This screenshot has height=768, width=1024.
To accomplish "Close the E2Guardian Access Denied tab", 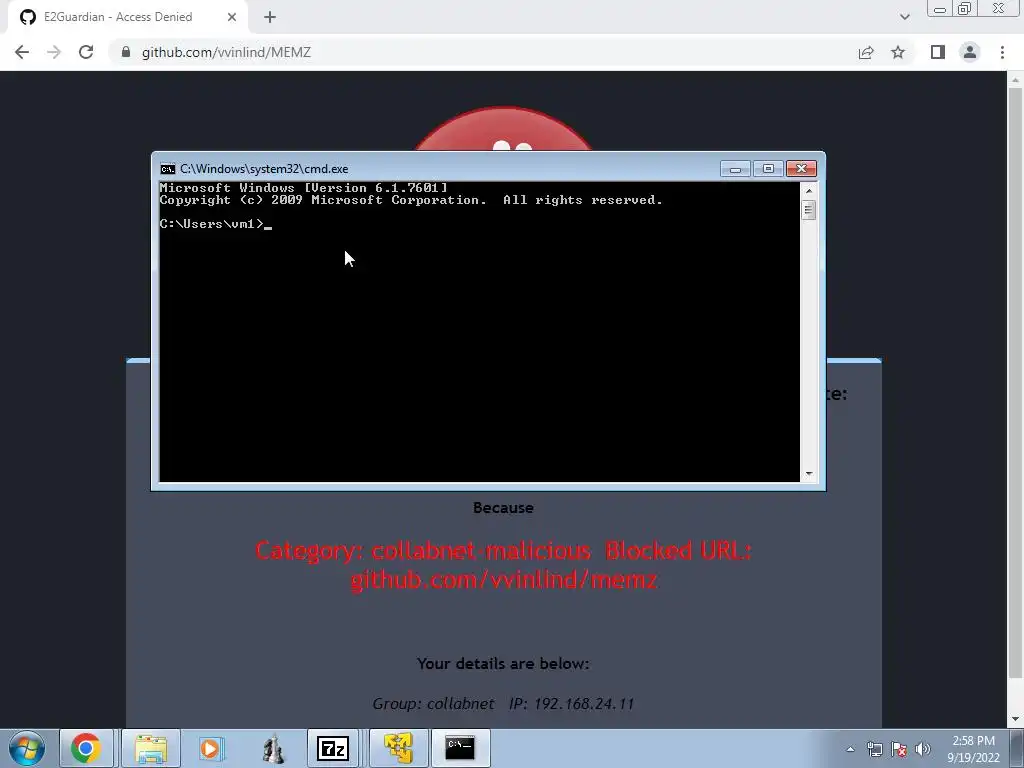I will [x=232, y=17].
